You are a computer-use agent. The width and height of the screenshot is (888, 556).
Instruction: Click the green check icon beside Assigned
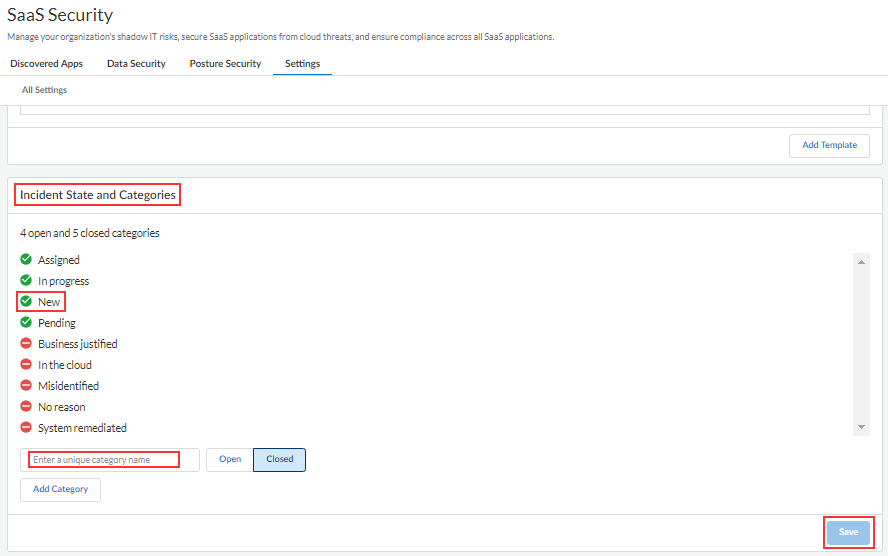click(x=26, y=259)
